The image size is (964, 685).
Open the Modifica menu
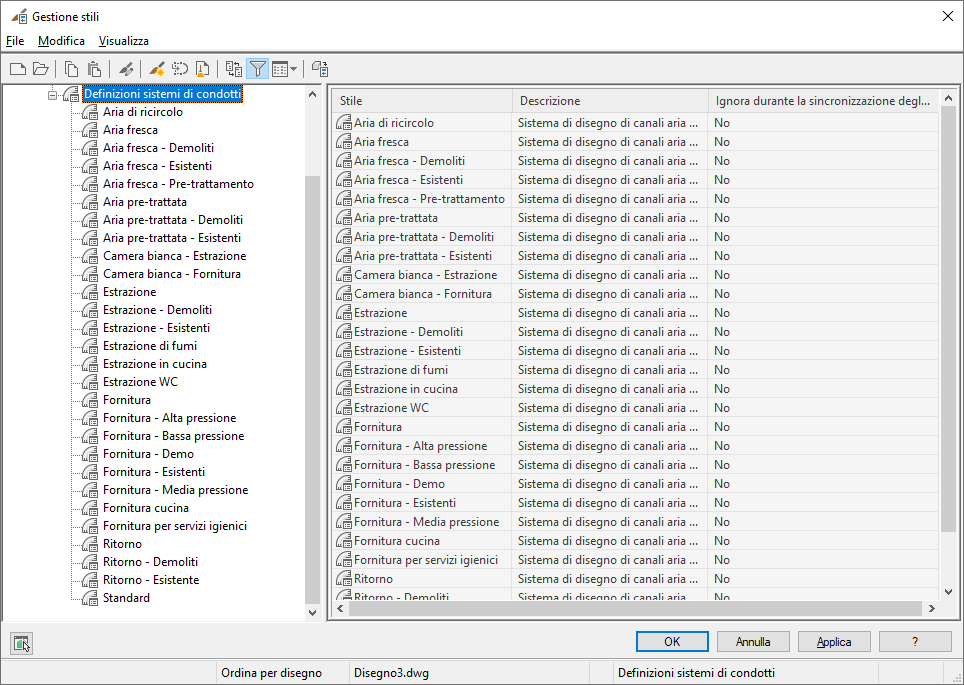coord(61,41)
